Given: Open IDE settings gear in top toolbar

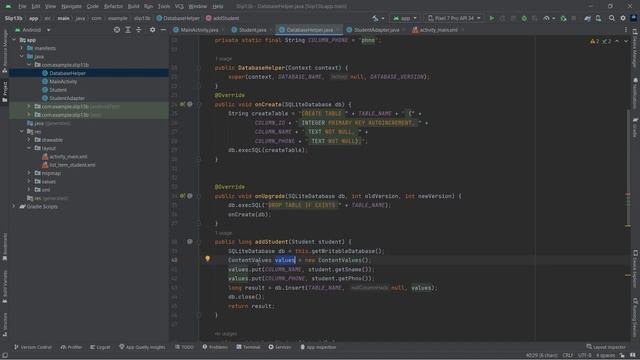Looking at the screenshot, I should (x=623, y=18).
